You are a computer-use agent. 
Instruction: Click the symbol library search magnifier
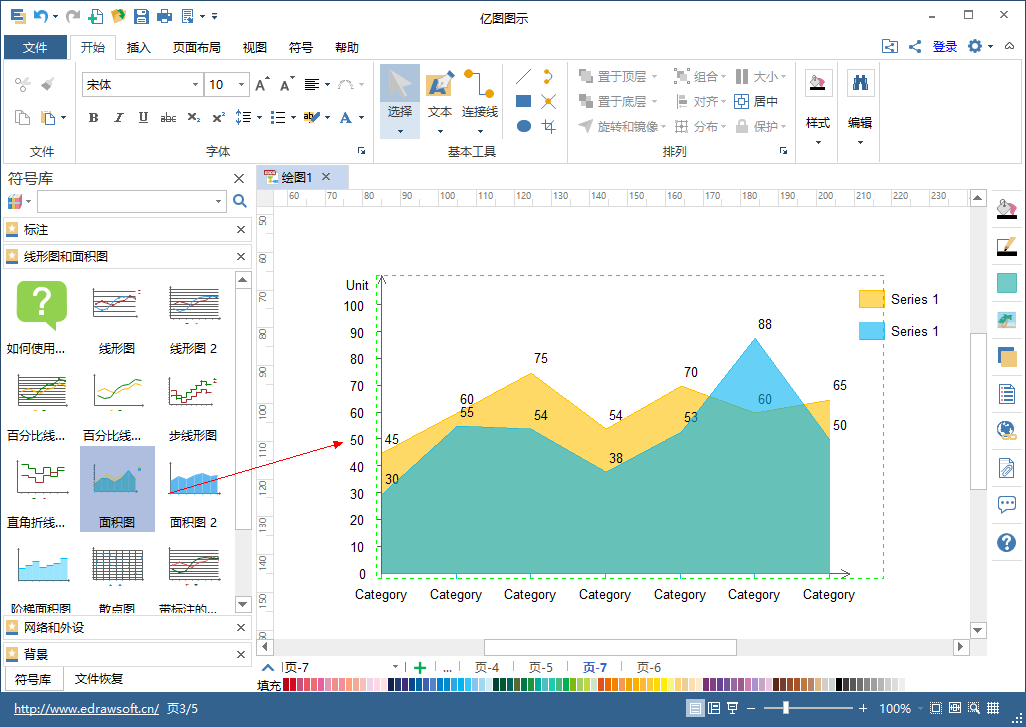tap(239, 202)
